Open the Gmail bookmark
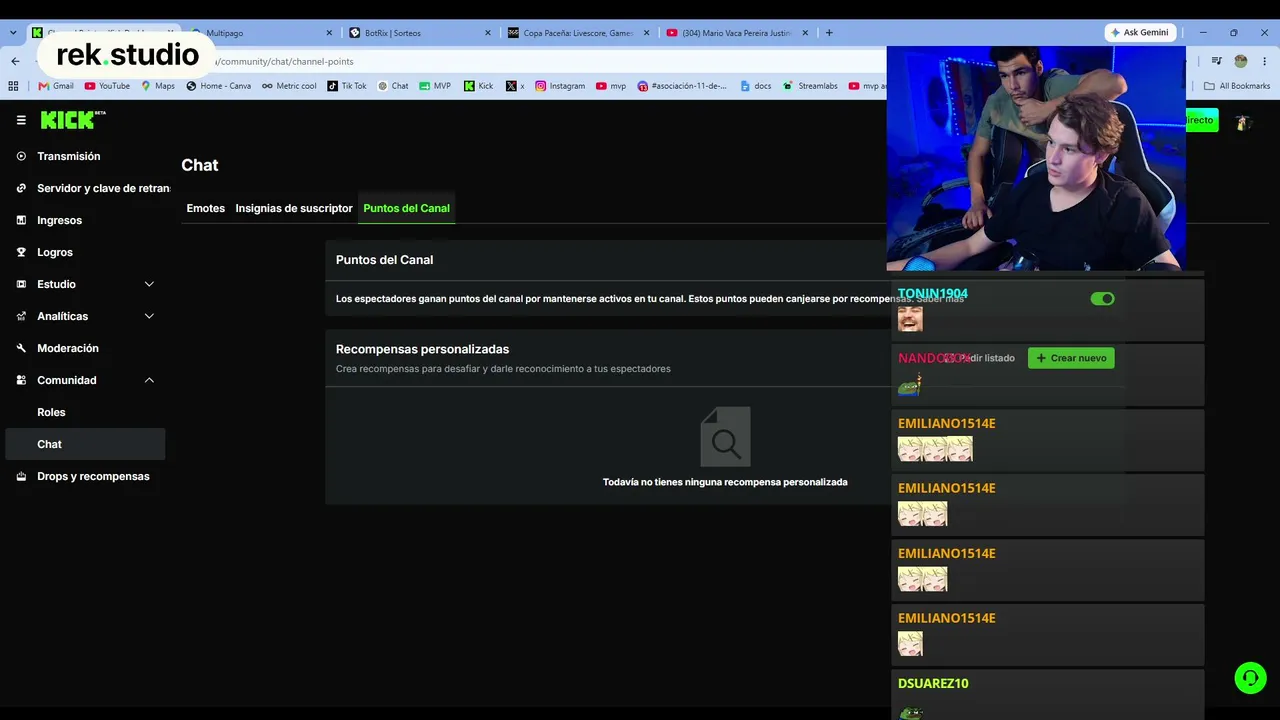The image size is (1280, 720). point(56,86)
